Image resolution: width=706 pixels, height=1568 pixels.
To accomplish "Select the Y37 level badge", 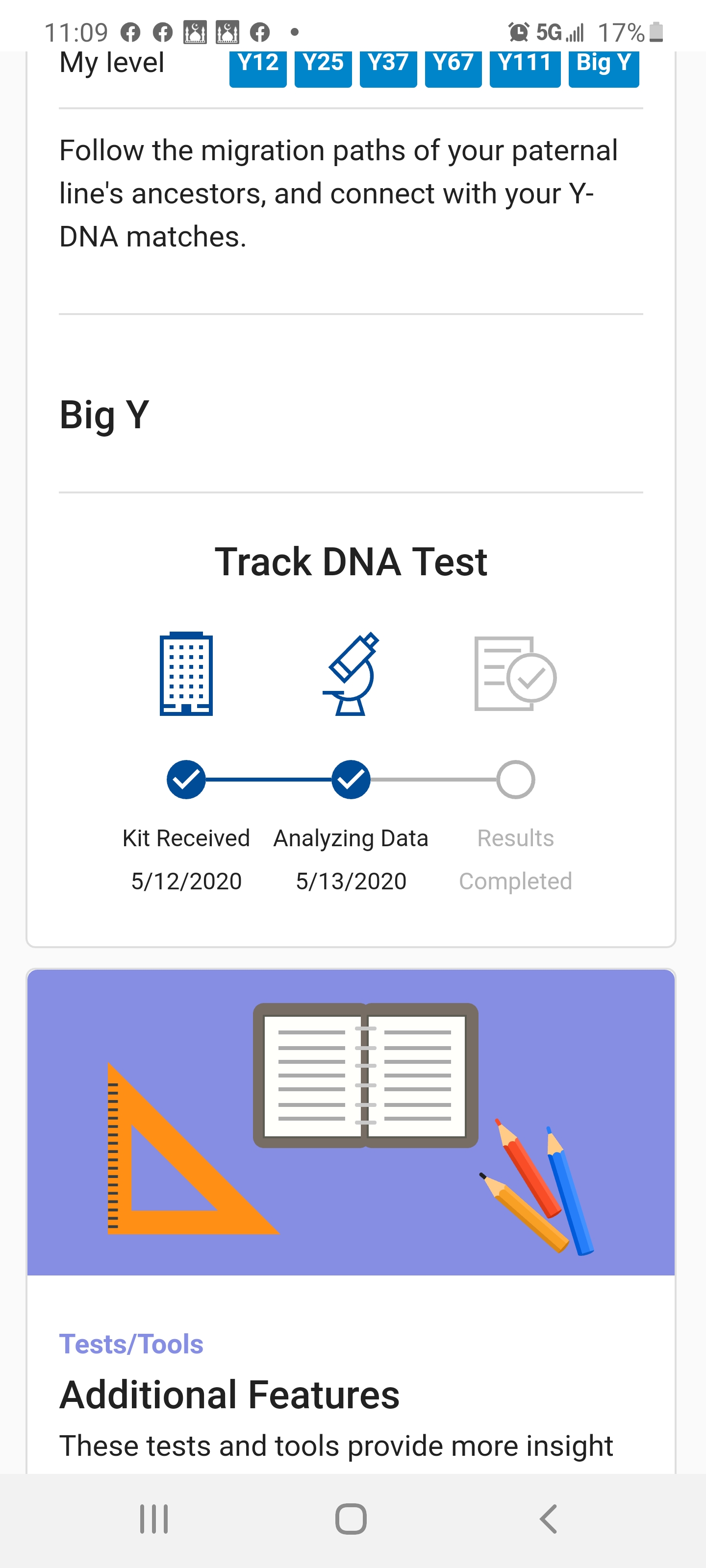I will [388, 65].
